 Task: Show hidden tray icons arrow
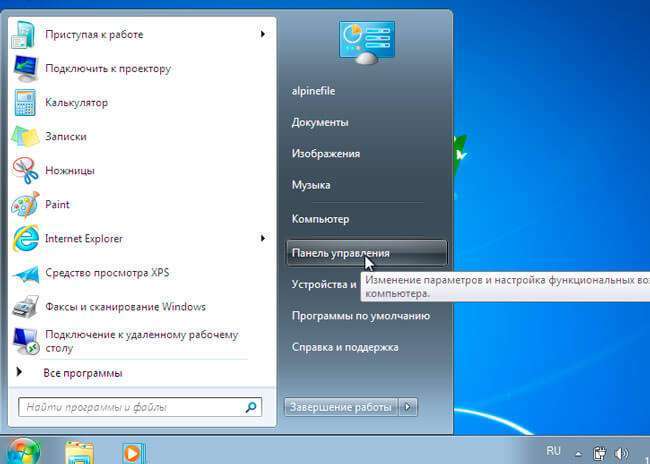[578, 454]
